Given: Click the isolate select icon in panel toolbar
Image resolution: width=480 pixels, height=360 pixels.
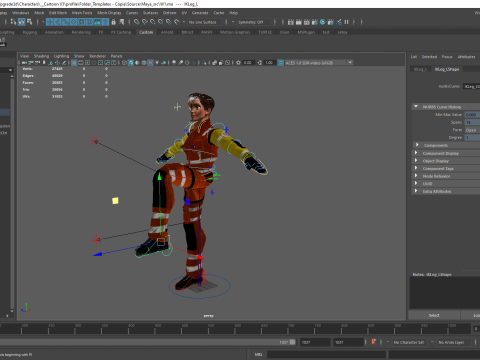Looking at the screenshot, I should click(x=204, y=63).
